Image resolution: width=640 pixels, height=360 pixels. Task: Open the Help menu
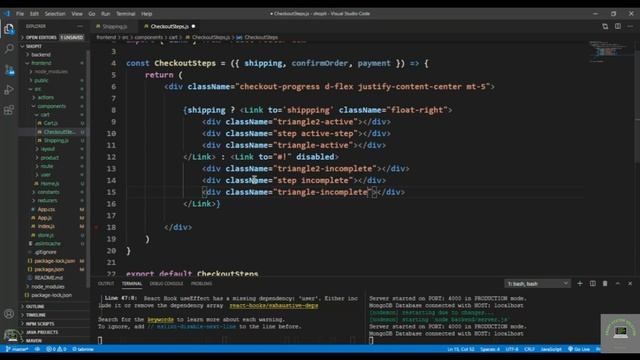pyautogui.click(x=147, y=13)
